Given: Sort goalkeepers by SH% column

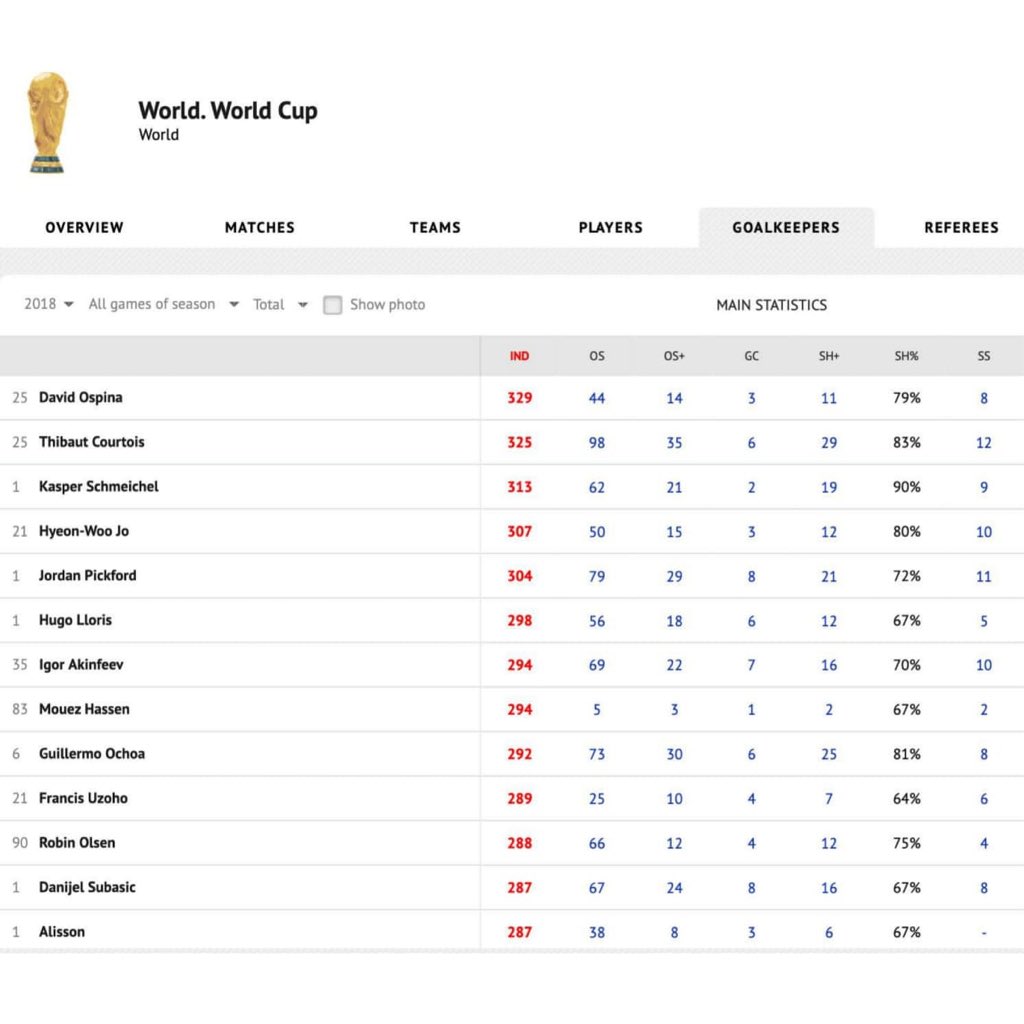Looking at the screenshot, I should click(x=906, y=356).
